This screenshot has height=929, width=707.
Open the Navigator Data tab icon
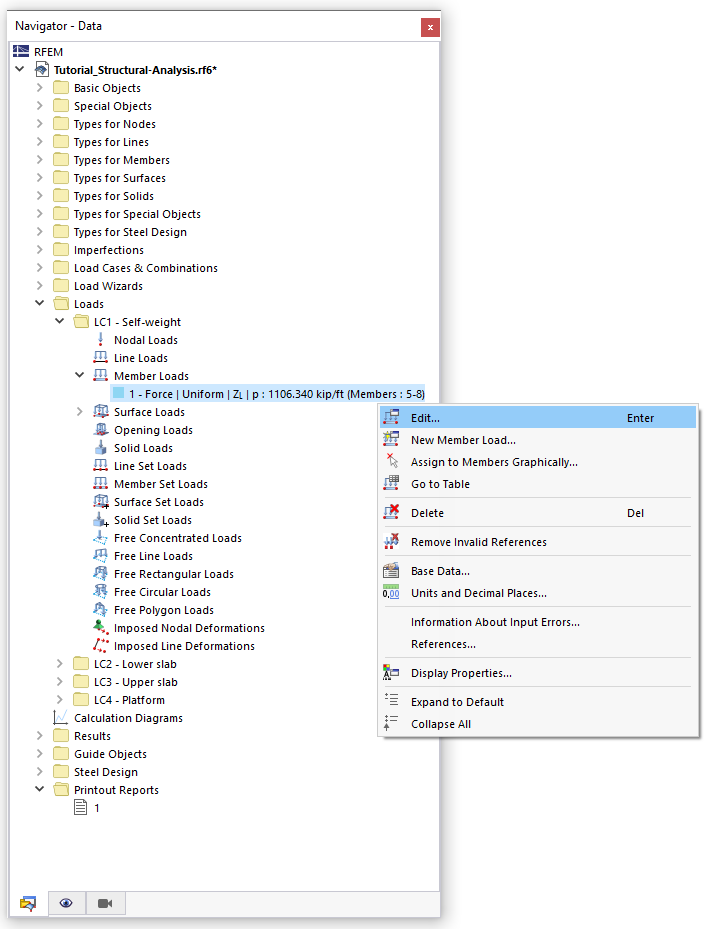(28, 904)
